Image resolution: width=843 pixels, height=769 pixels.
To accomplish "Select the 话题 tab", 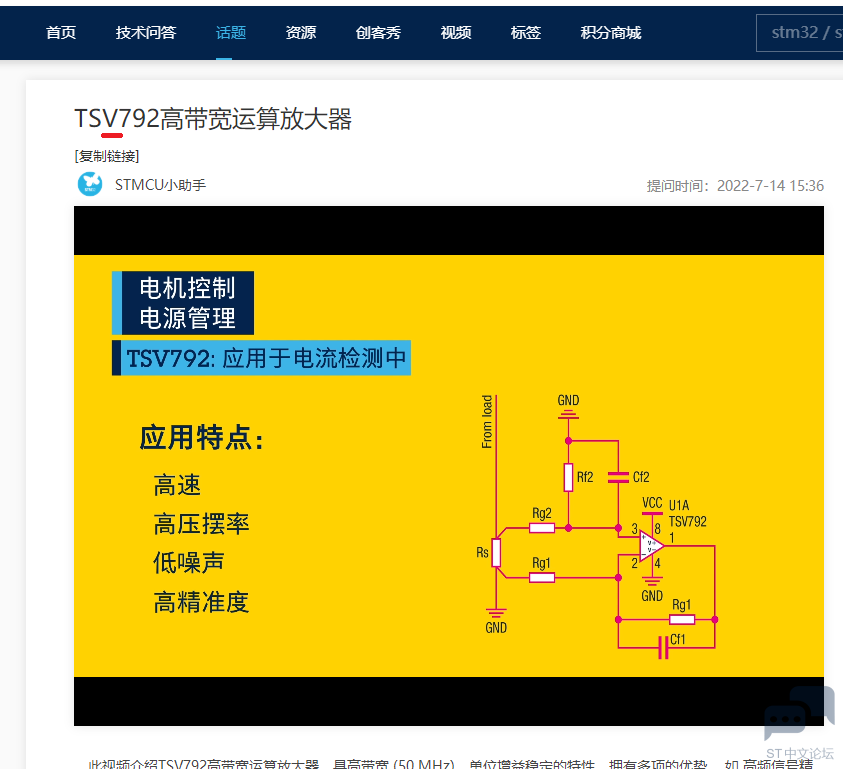I will pos(231,33).
